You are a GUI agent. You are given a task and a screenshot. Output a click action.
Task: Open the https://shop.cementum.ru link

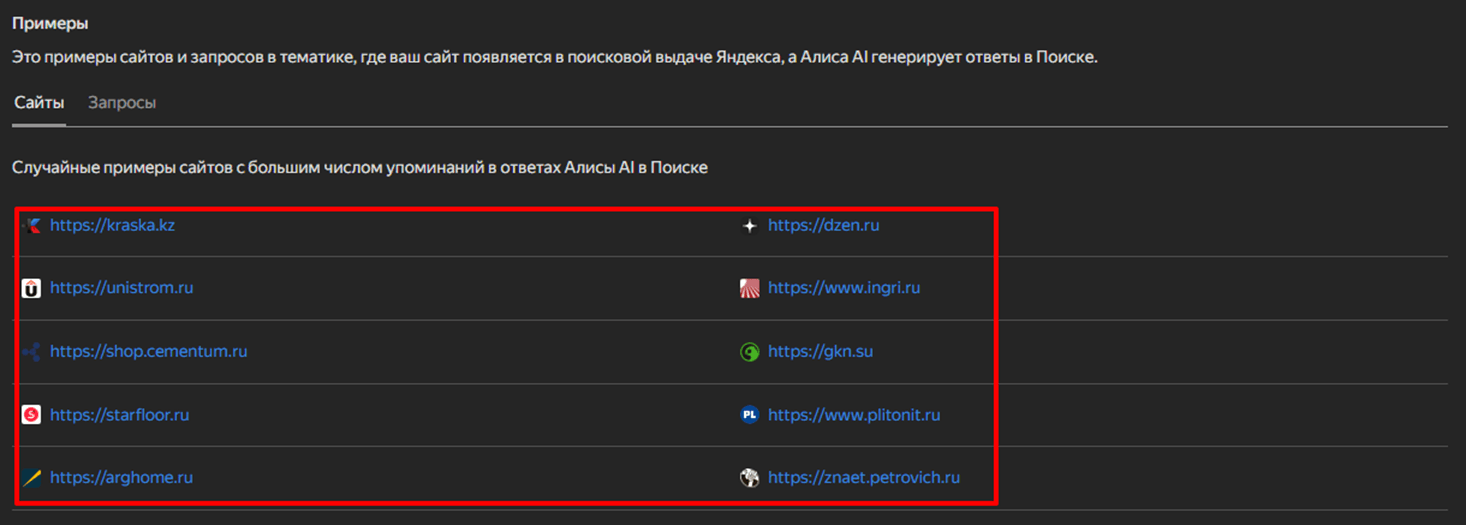click(x=148, y=352)
